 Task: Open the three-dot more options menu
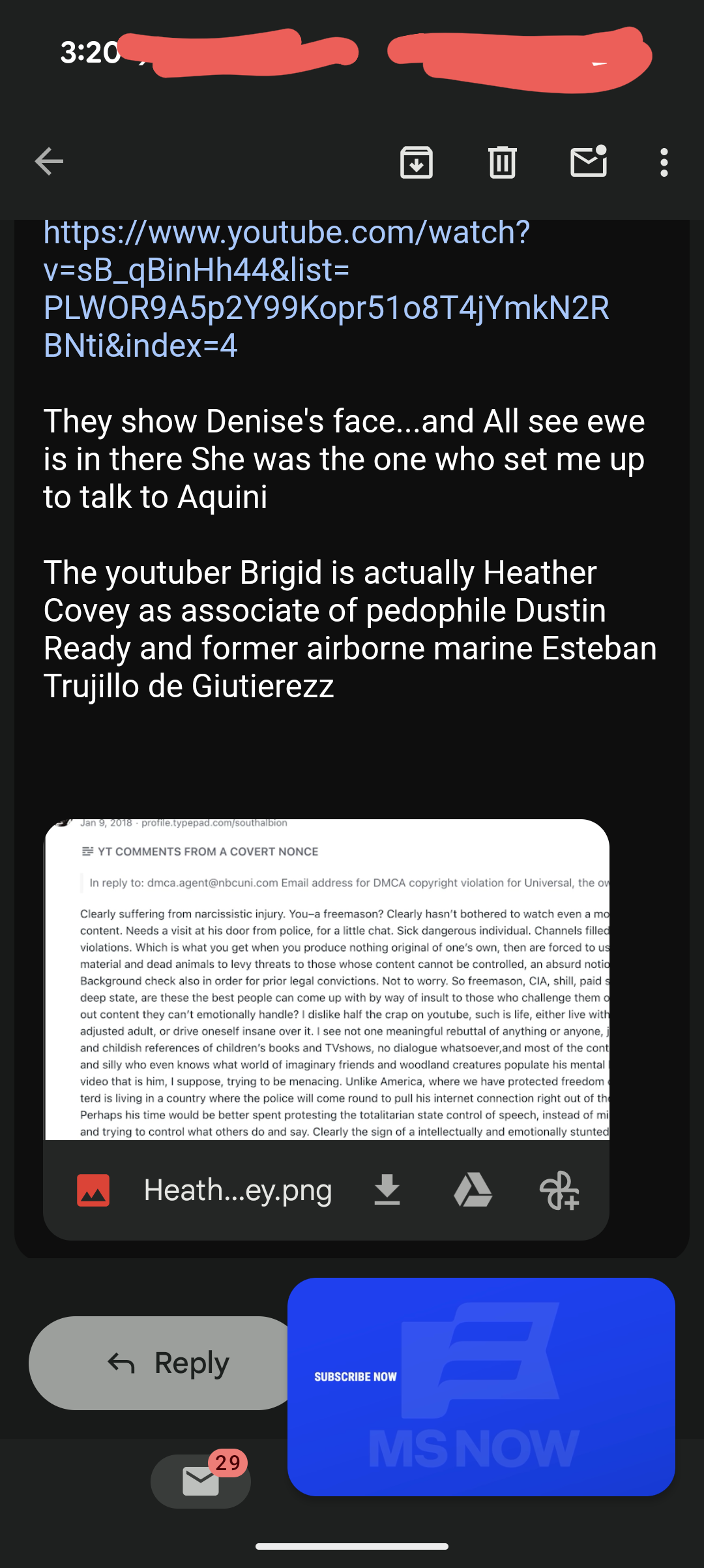pyautogui.click(x=664, y=162)
